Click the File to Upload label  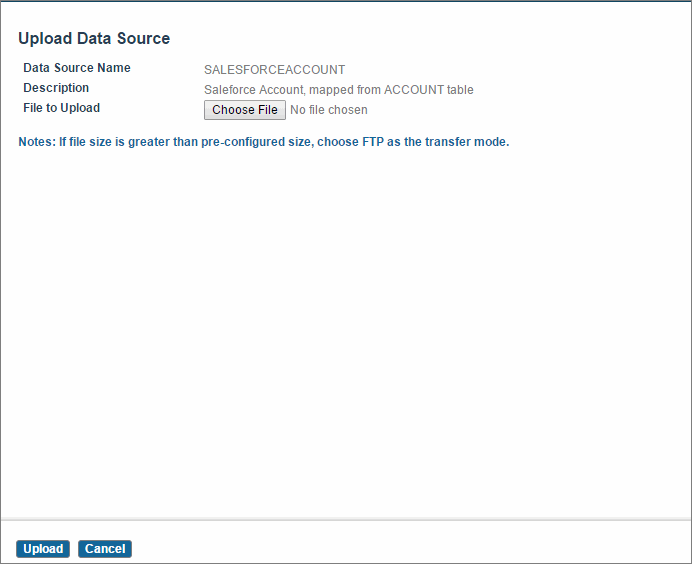coord(61,108)
